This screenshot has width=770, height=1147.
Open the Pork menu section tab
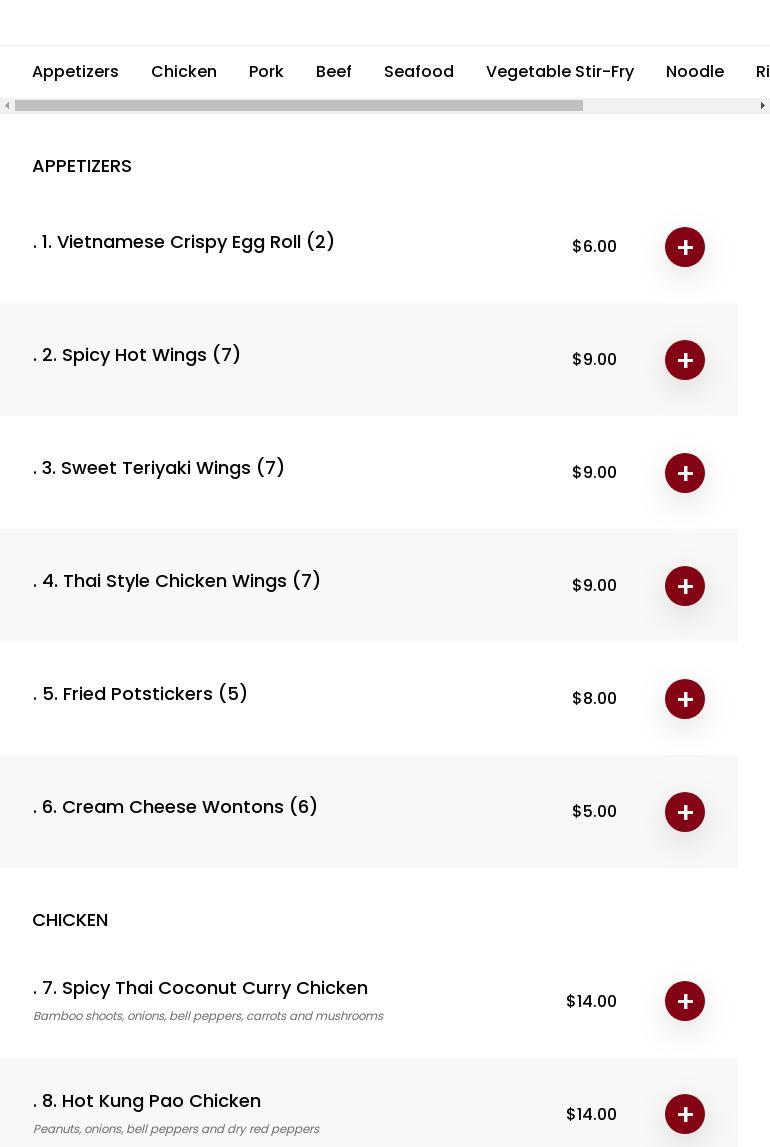tap(266, 72)
